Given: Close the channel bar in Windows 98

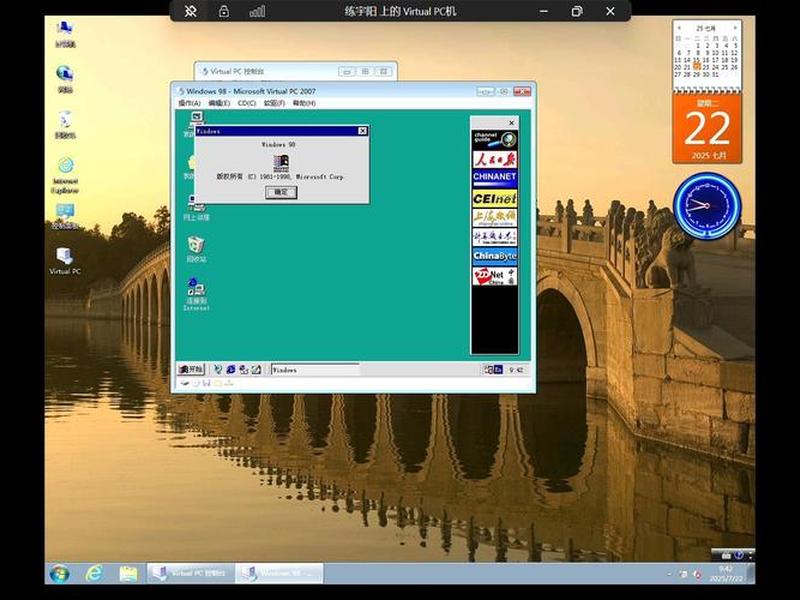Looking at the screenshot, I should [x=511, y=123].
